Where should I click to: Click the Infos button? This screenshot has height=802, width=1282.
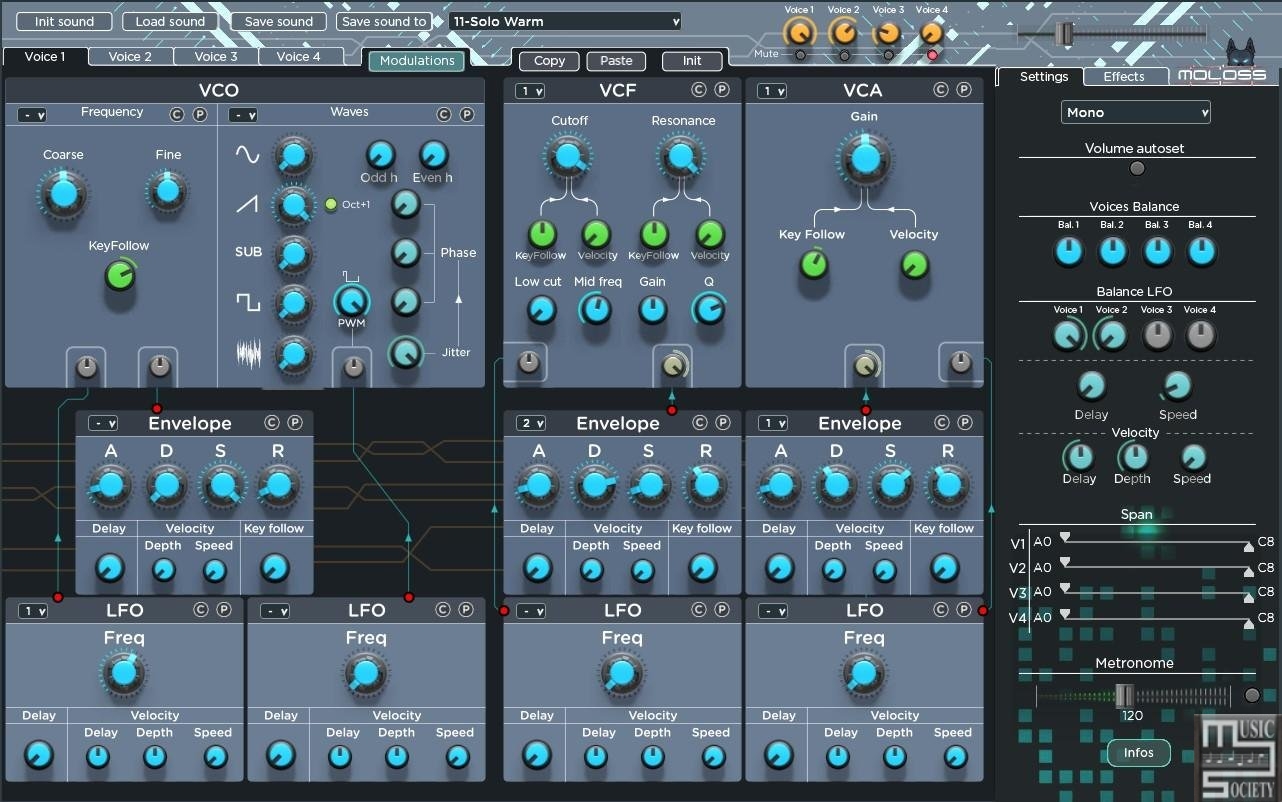[1138, 753]
